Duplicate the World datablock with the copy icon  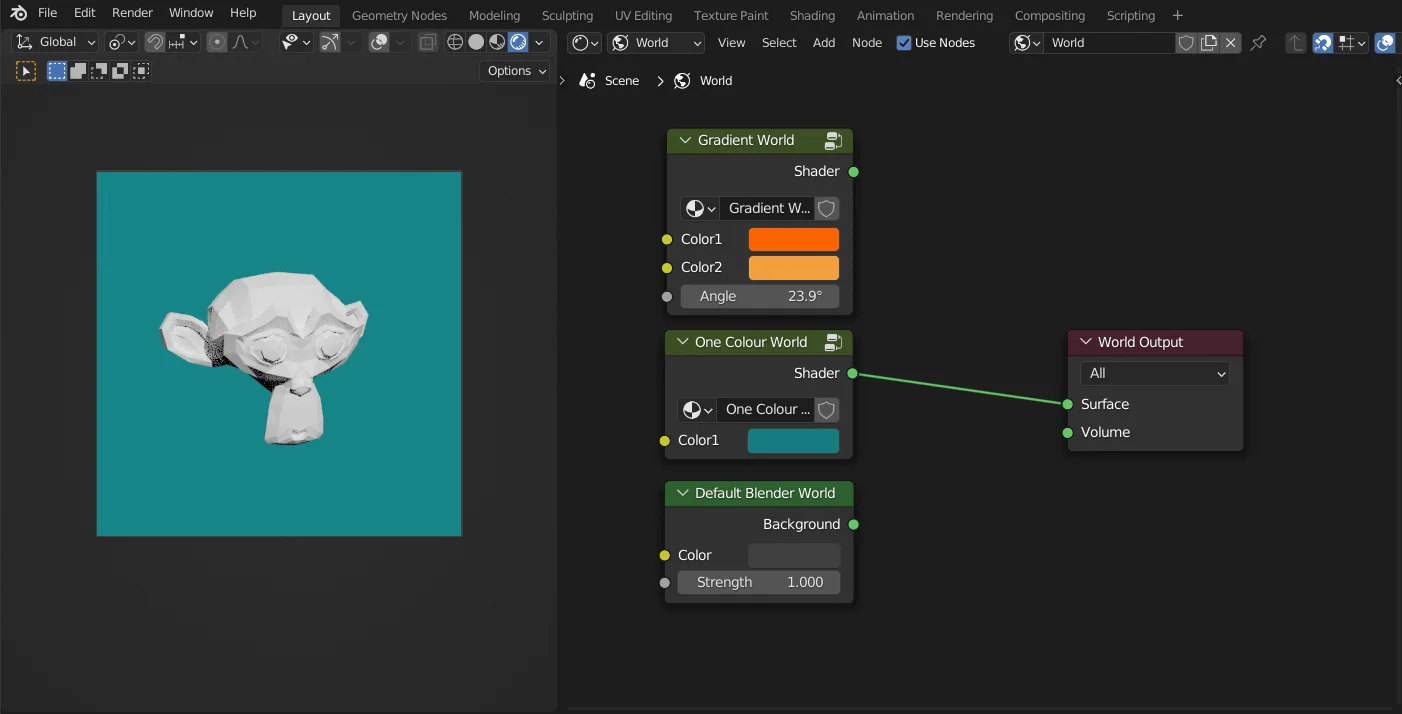[1208, 42]
